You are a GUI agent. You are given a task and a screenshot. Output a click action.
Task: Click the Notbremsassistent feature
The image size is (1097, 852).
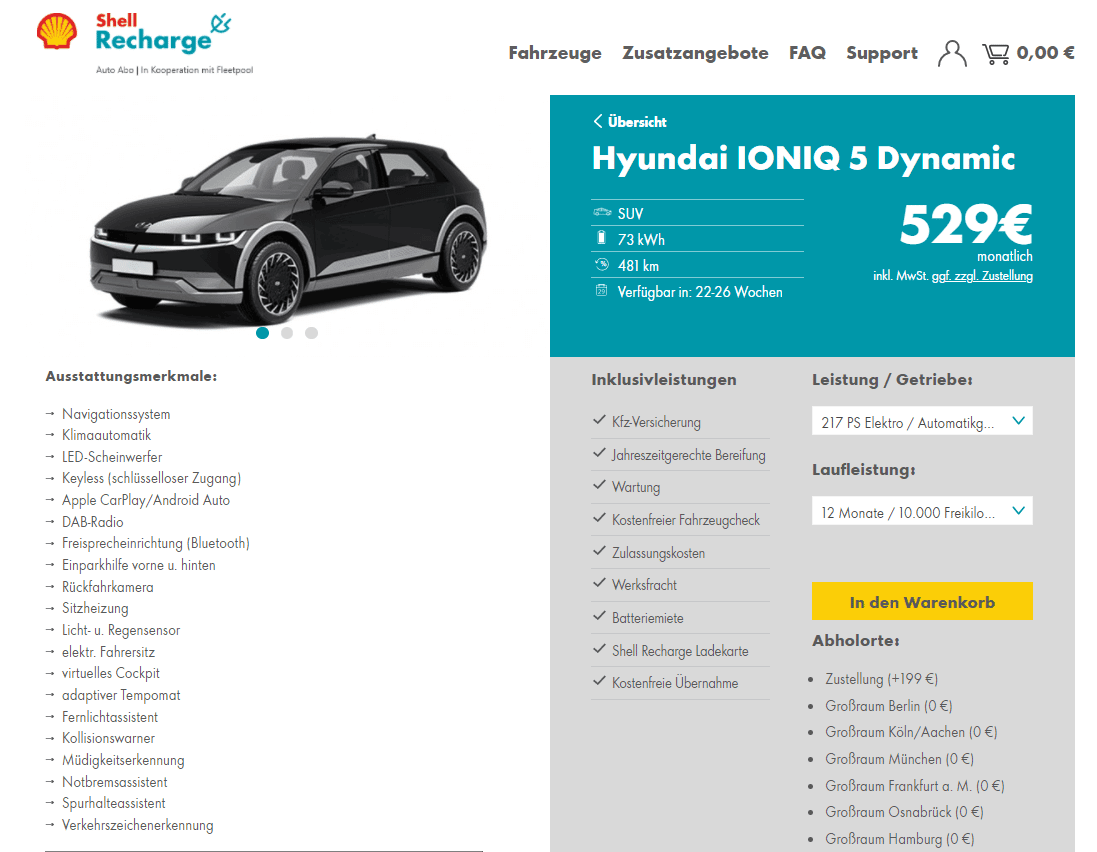pos(115,782)
